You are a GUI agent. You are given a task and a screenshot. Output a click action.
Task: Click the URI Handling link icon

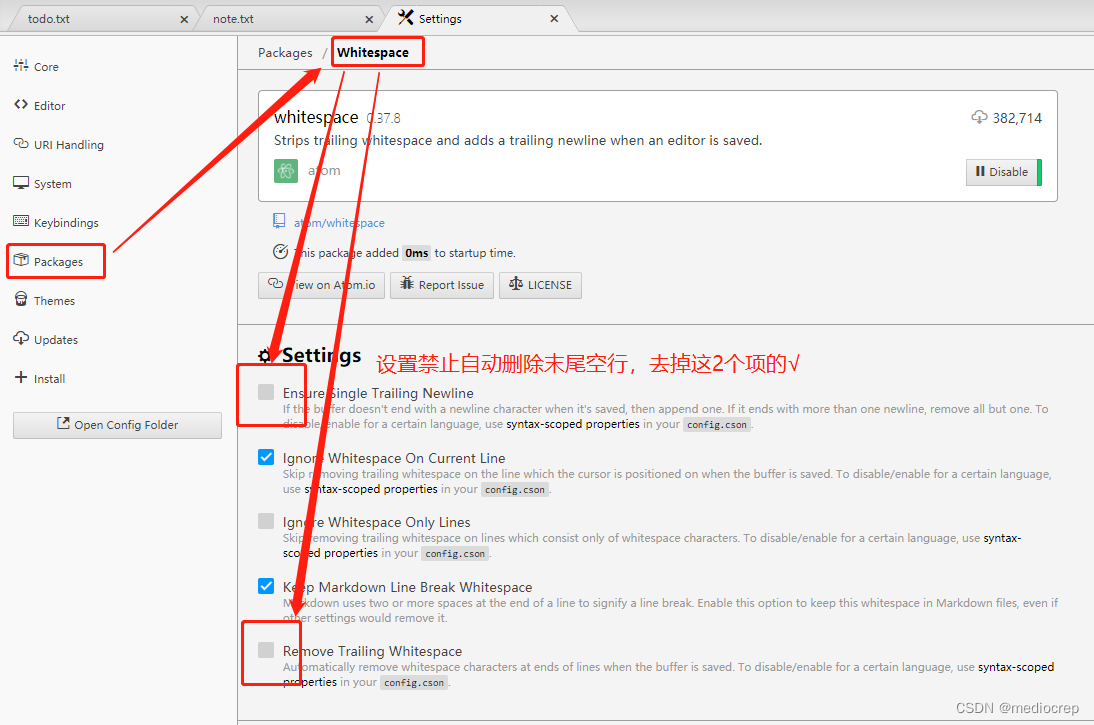[x=21, y=144]
